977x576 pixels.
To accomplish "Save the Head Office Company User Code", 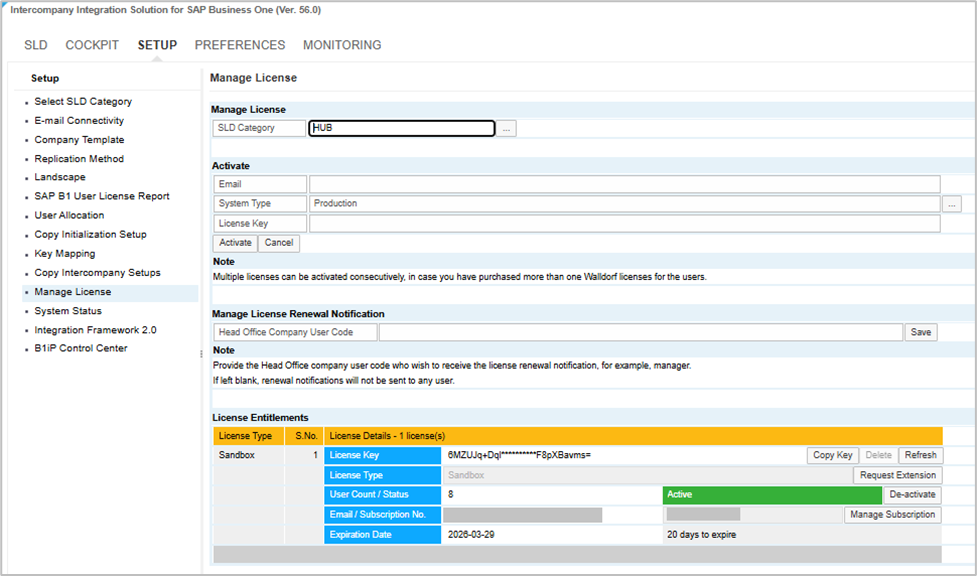I will pyautogui.click(x=921, y=332).
